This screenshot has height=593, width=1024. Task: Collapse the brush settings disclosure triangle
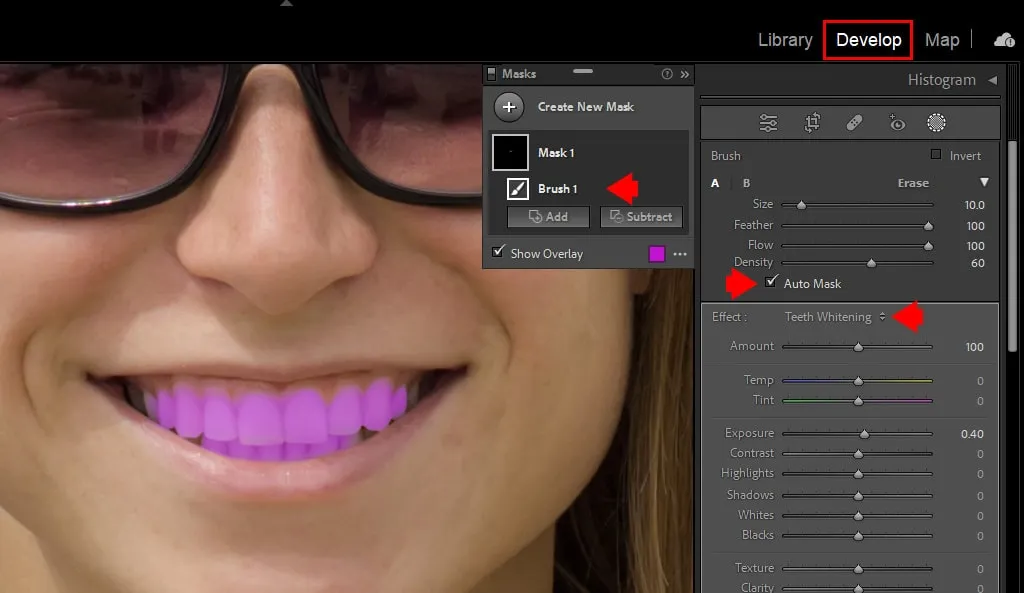pyautogui.click(x=984, y=183)
